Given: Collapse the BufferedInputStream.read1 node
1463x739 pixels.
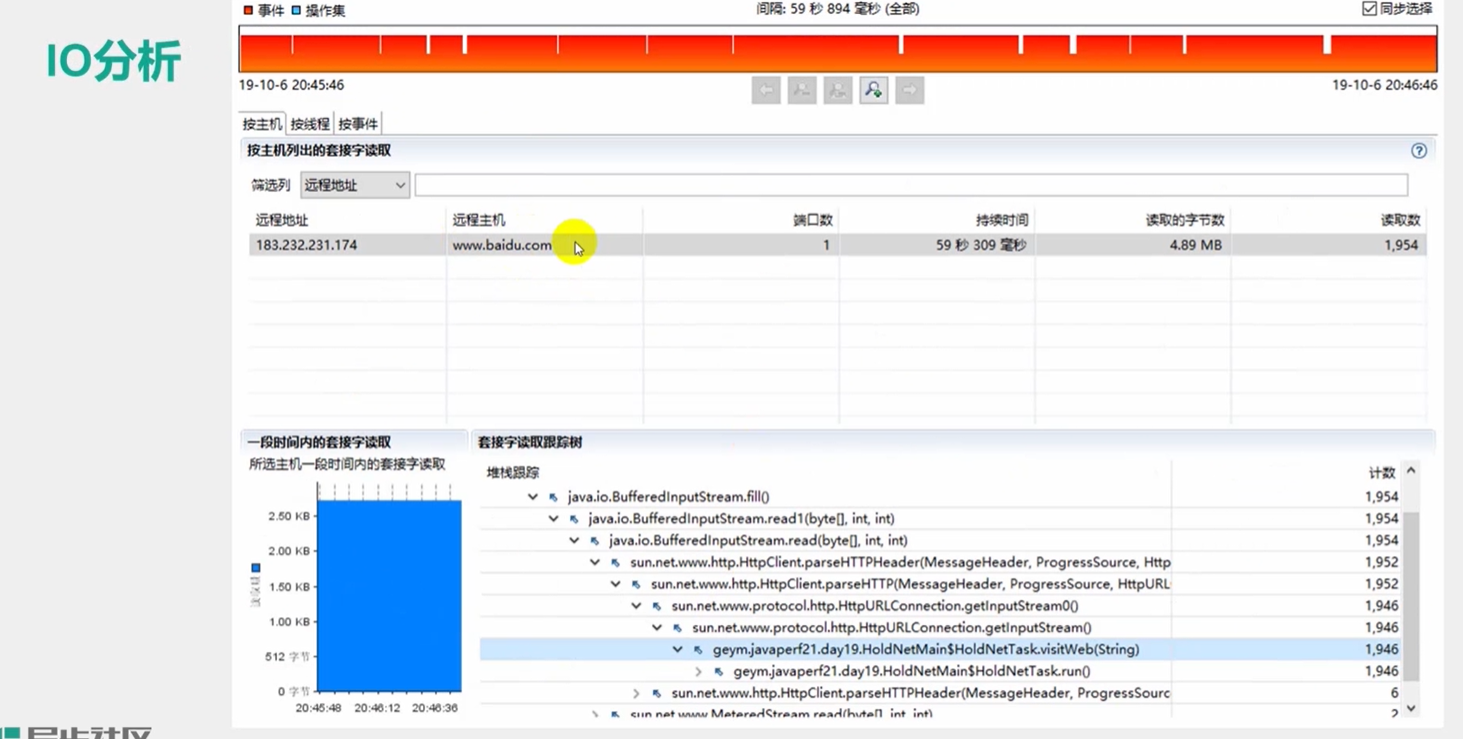Looking at the screenshot, I should 553,519.
